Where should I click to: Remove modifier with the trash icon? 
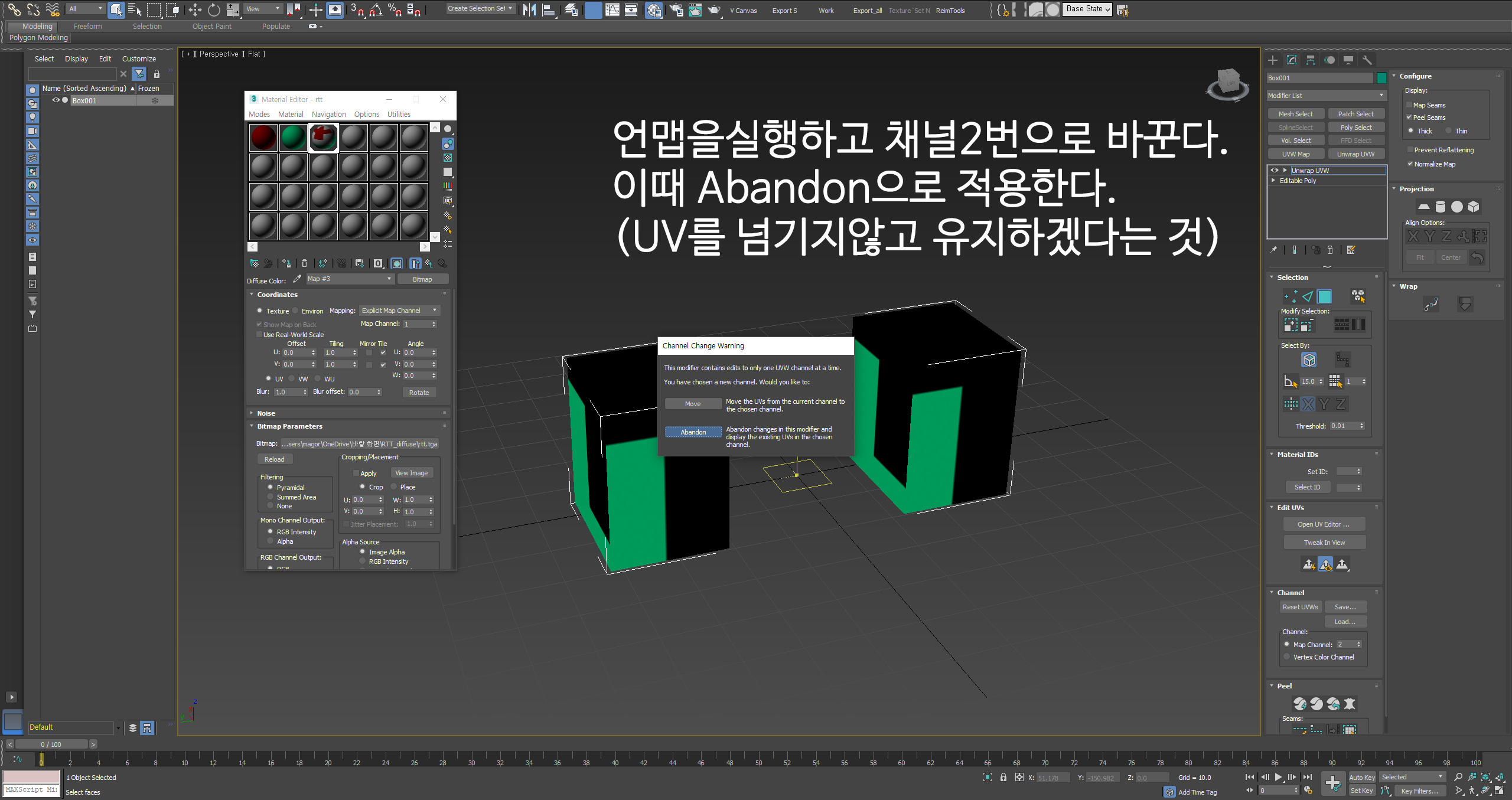pyautogui.click(x=1330, y=250)
